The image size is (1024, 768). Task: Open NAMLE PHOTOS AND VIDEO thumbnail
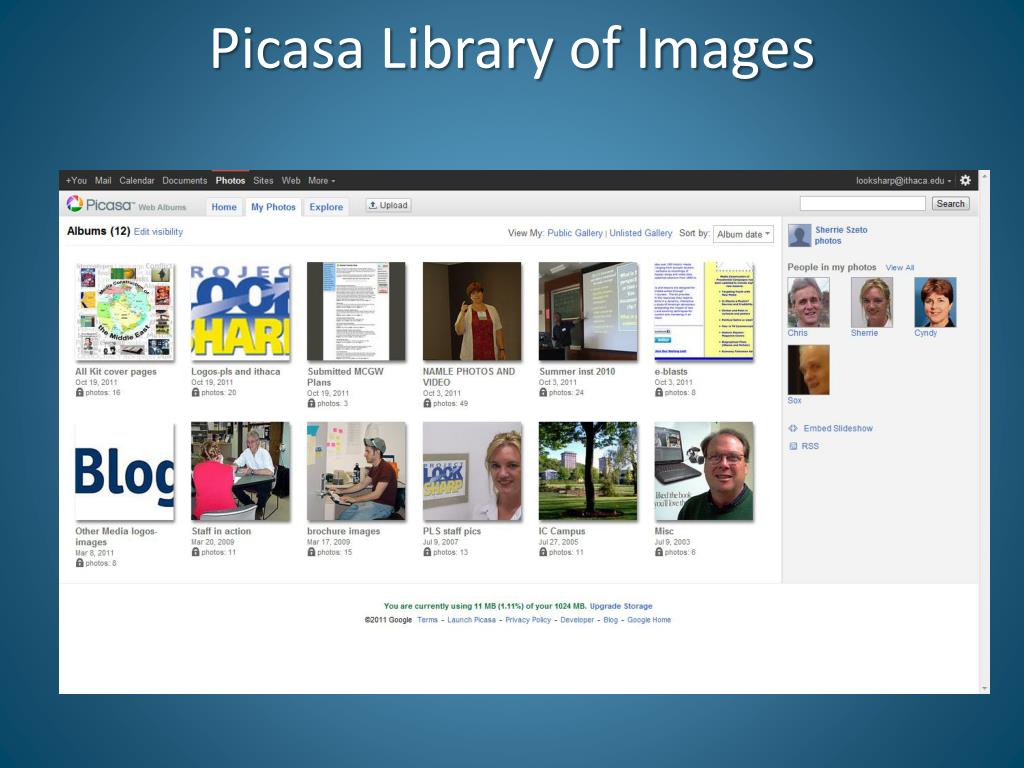click(x=472, y=312)
